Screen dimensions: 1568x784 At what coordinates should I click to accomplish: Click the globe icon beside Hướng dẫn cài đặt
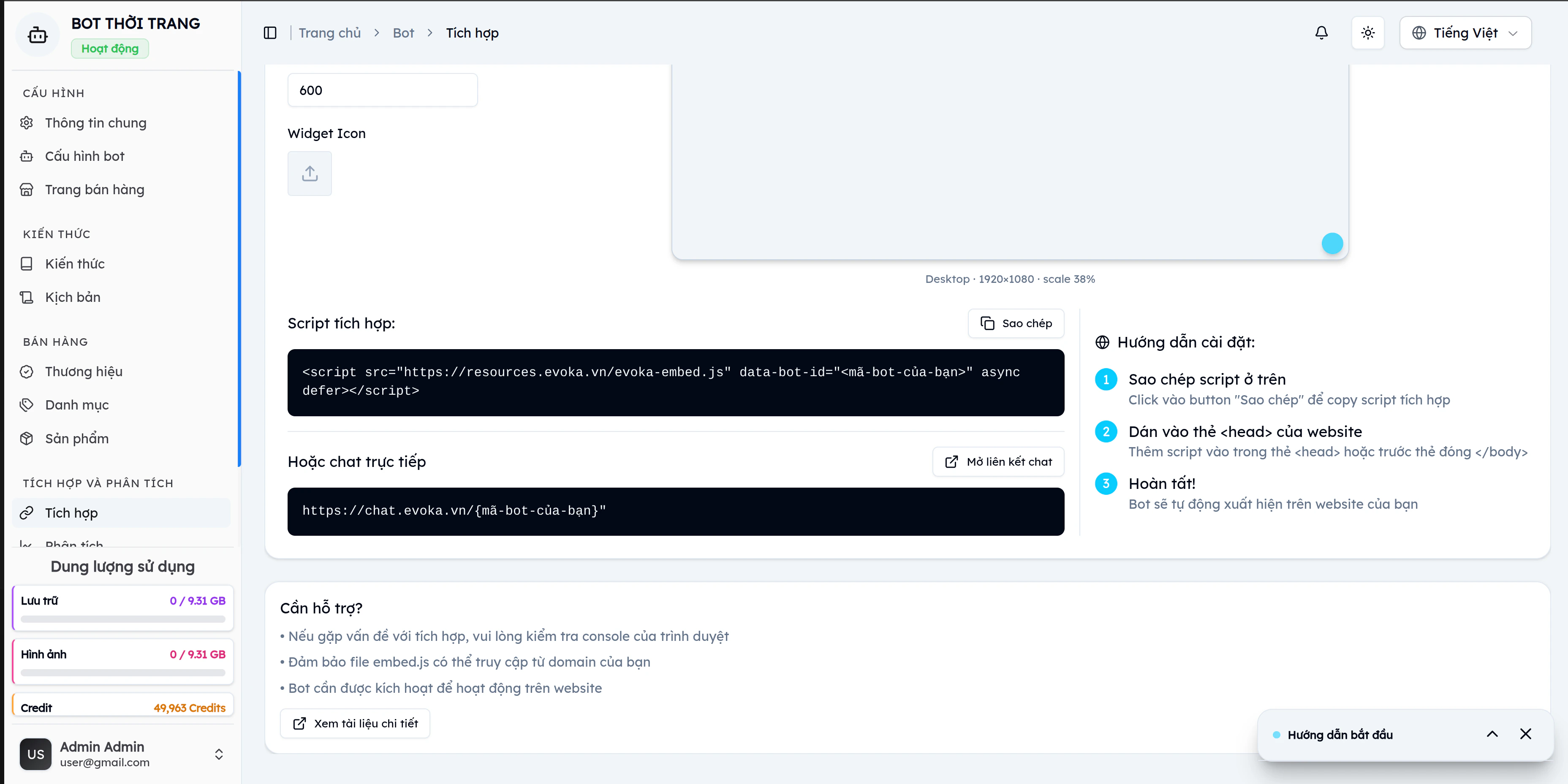click(x=1102, y=343)
